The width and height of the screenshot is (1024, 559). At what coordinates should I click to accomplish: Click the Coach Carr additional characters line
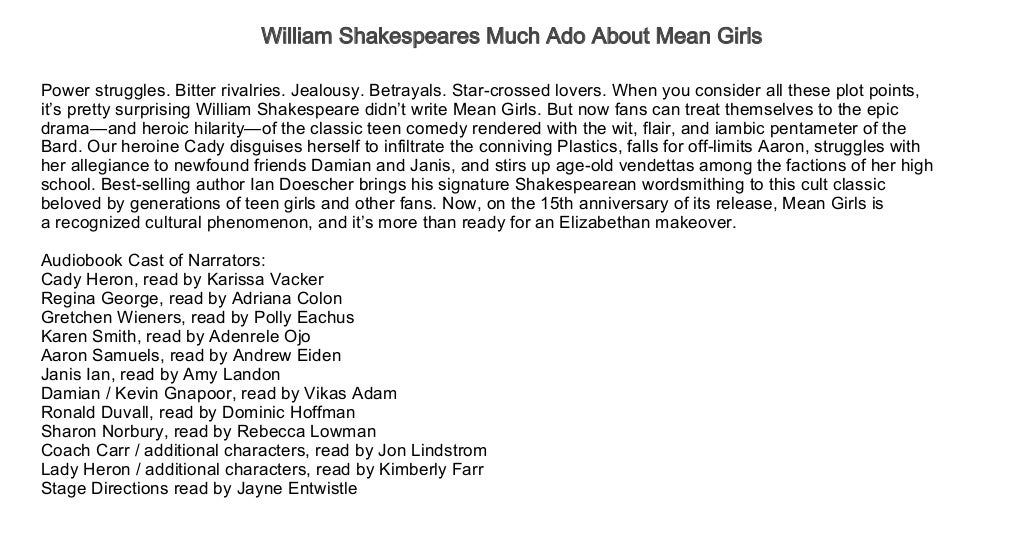coord(263,451)
